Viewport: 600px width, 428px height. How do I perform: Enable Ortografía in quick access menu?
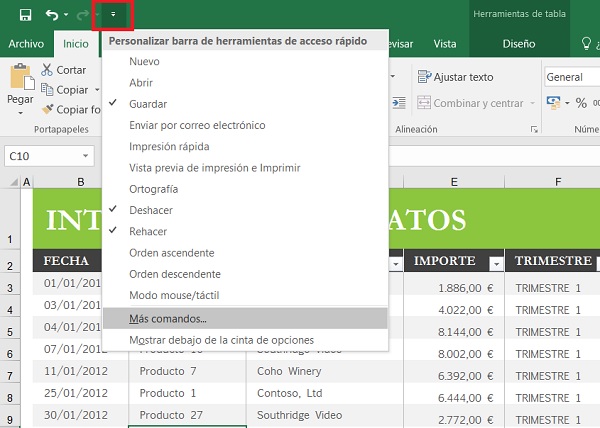point(245,189)
